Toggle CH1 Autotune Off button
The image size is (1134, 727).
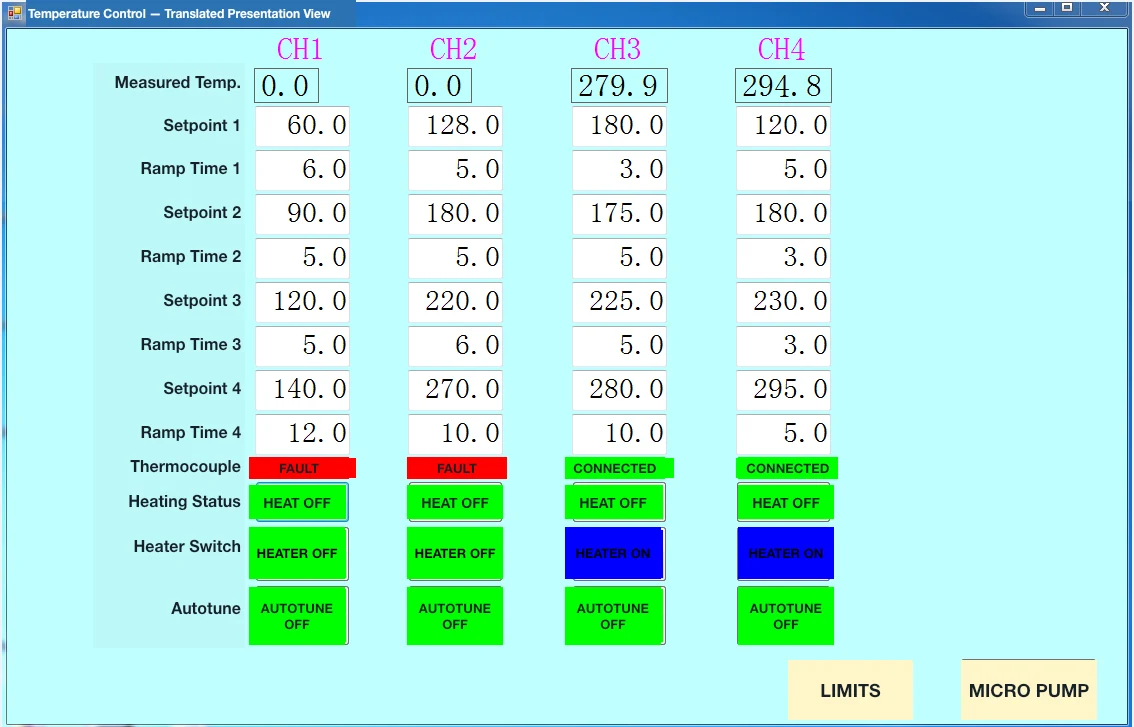click(x=298, y=616)
